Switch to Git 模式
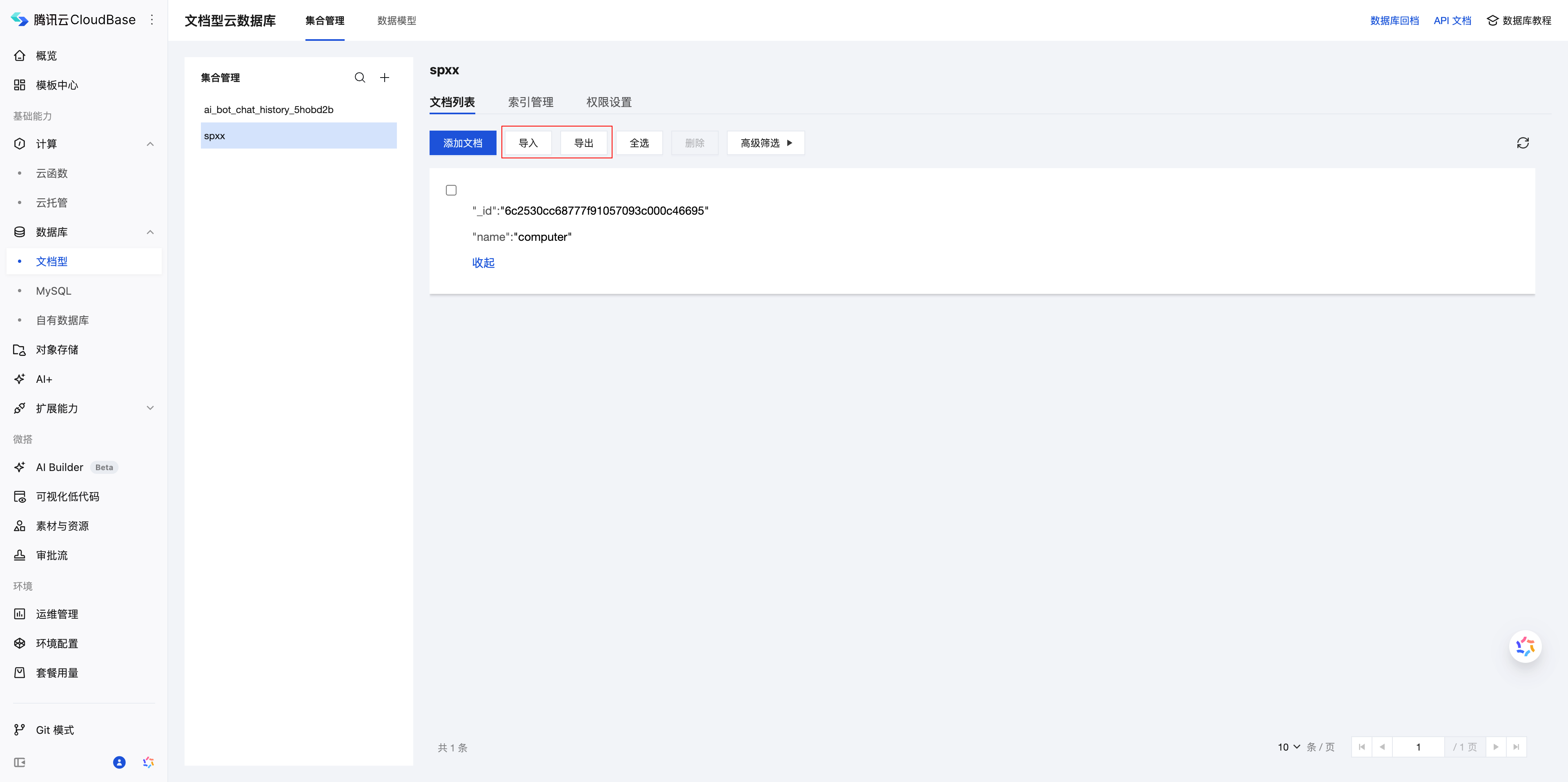Screen dimensions: 1568x782 coord(54,730)
